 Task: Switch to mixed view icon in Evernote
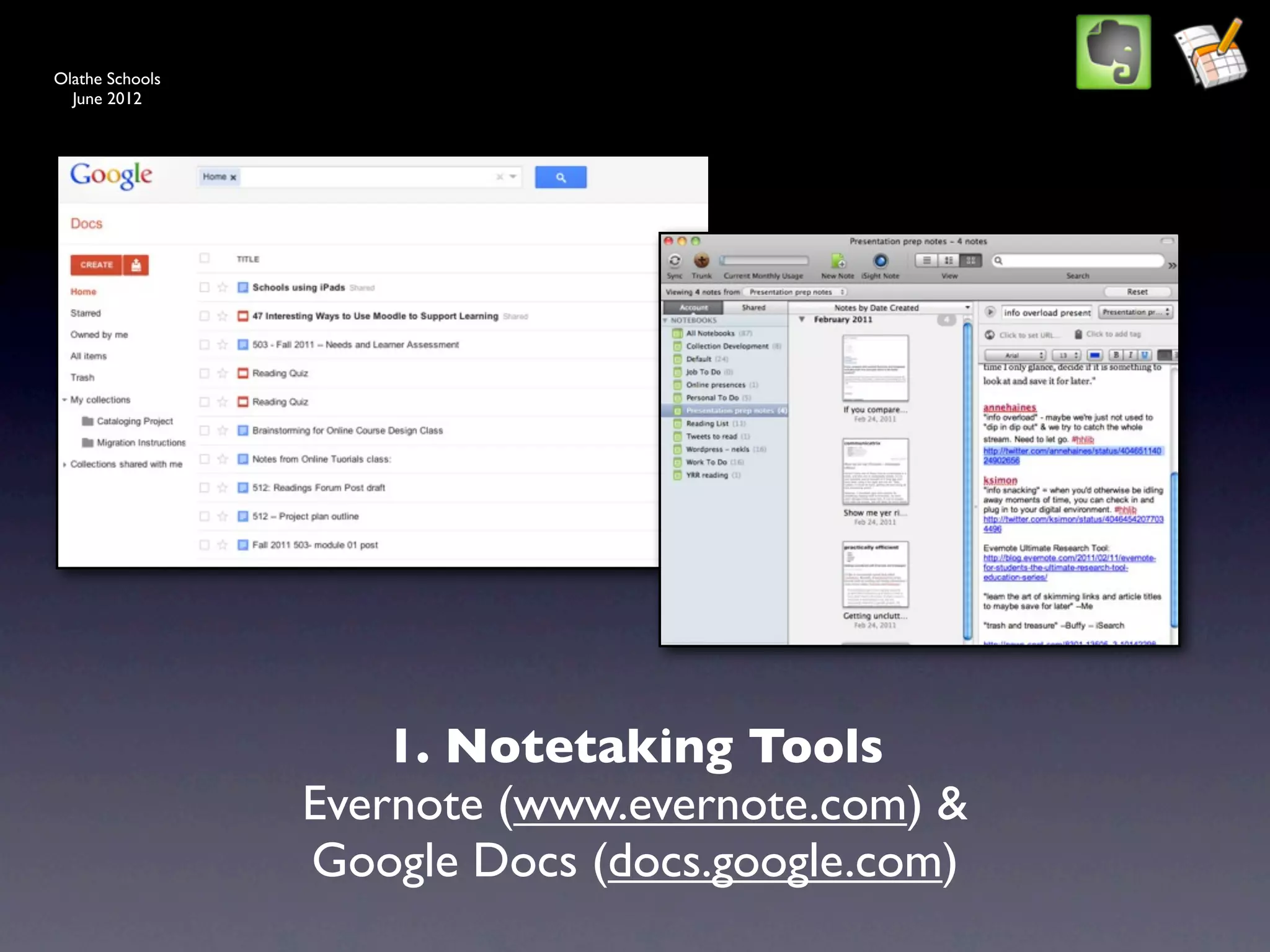pyautogui.click(x=949, y=261)
